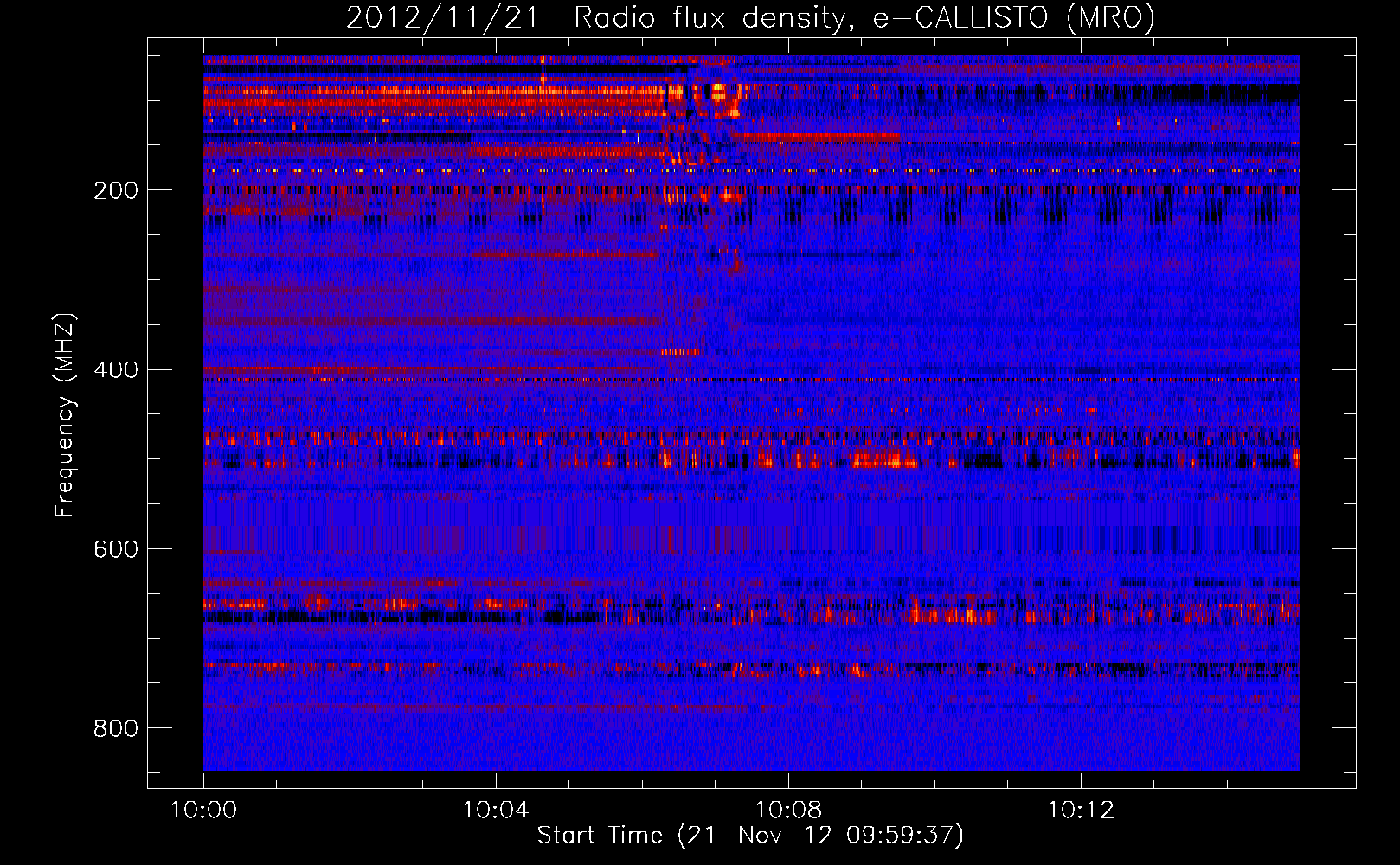Click the 'Start Time (21-Nov-12 09:59:37)' label
The image size is (1400, 865).
[750, 836]
